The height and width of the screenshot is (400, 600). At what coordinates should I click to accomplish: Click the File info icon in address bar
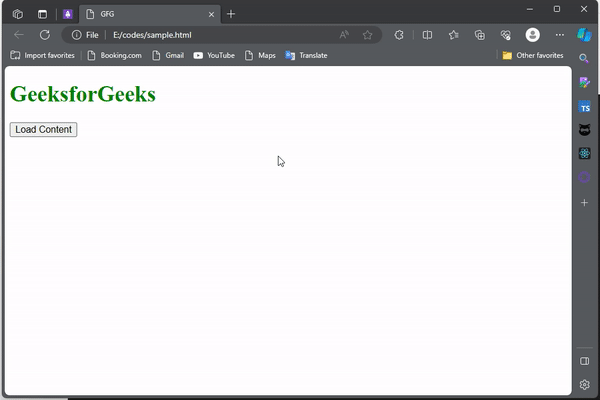[77, 35]
